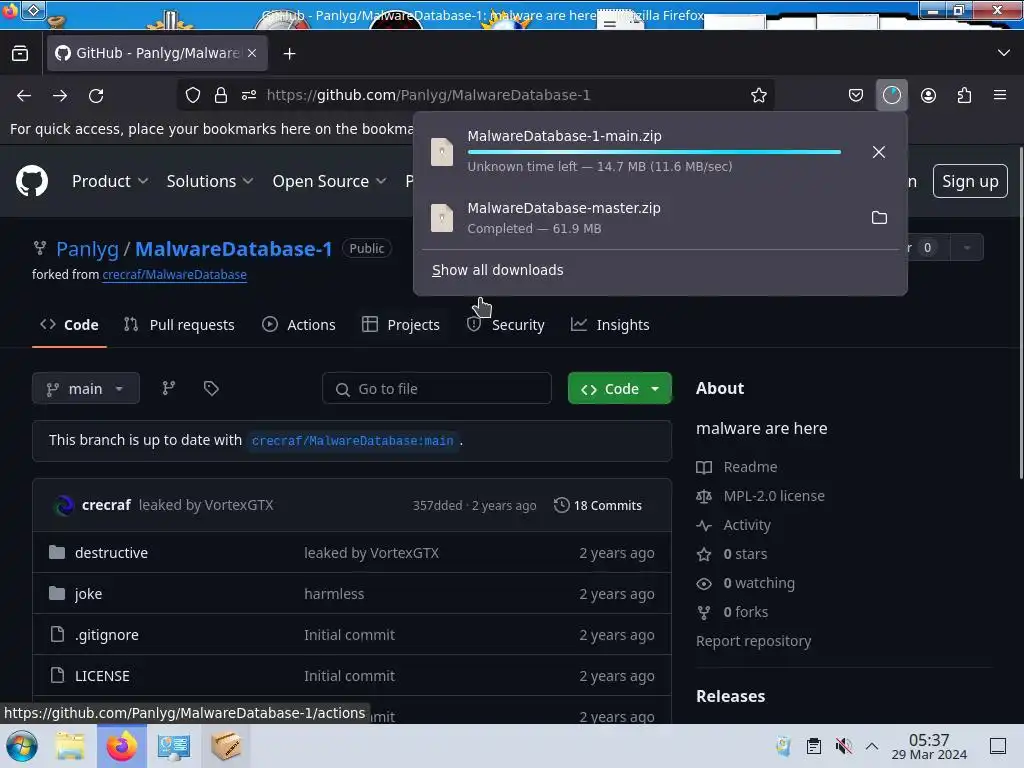Reload the current page
1024x768 pixels.
point(96,95)
